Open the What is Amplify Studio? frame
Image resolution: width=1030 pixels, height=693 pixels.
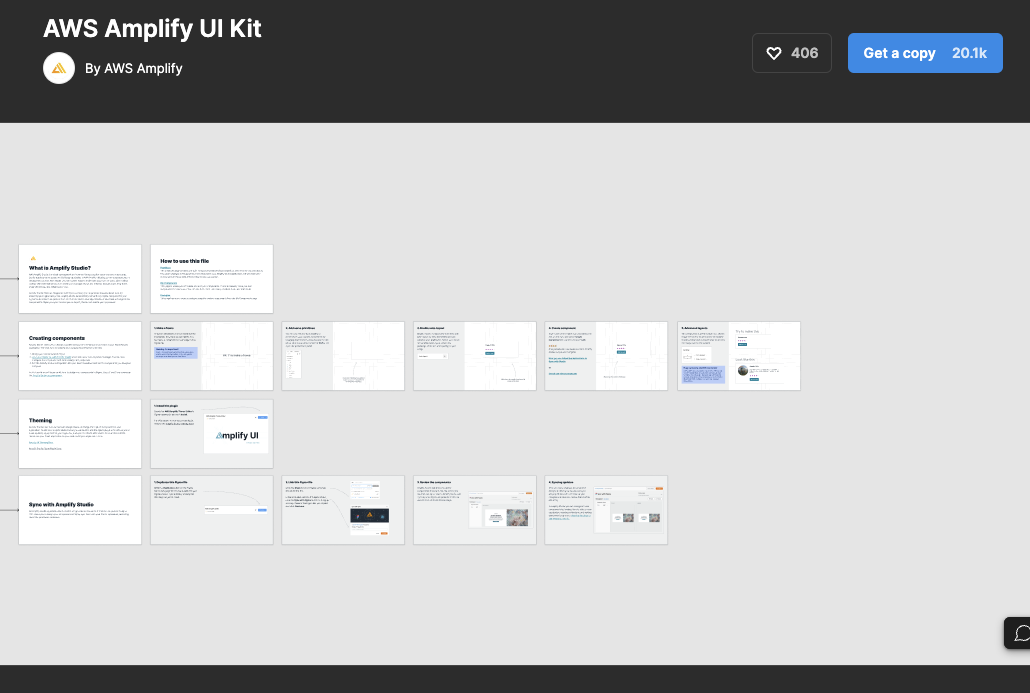click(80, 279)
